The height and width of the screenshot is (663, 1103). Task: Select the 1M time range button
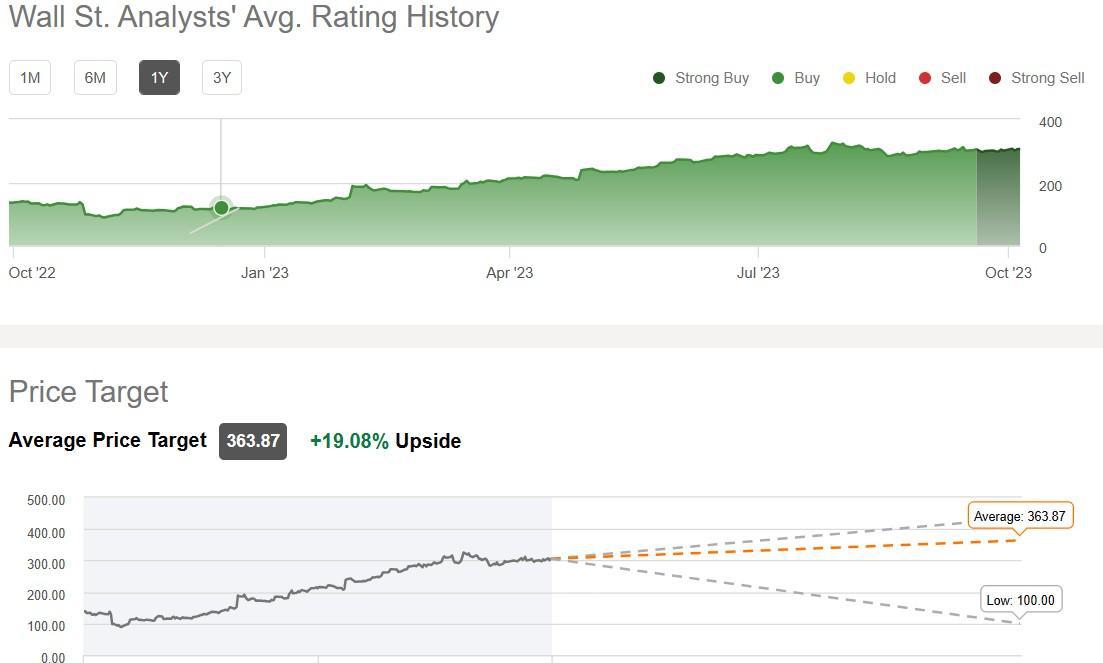[x=30, y=78]
